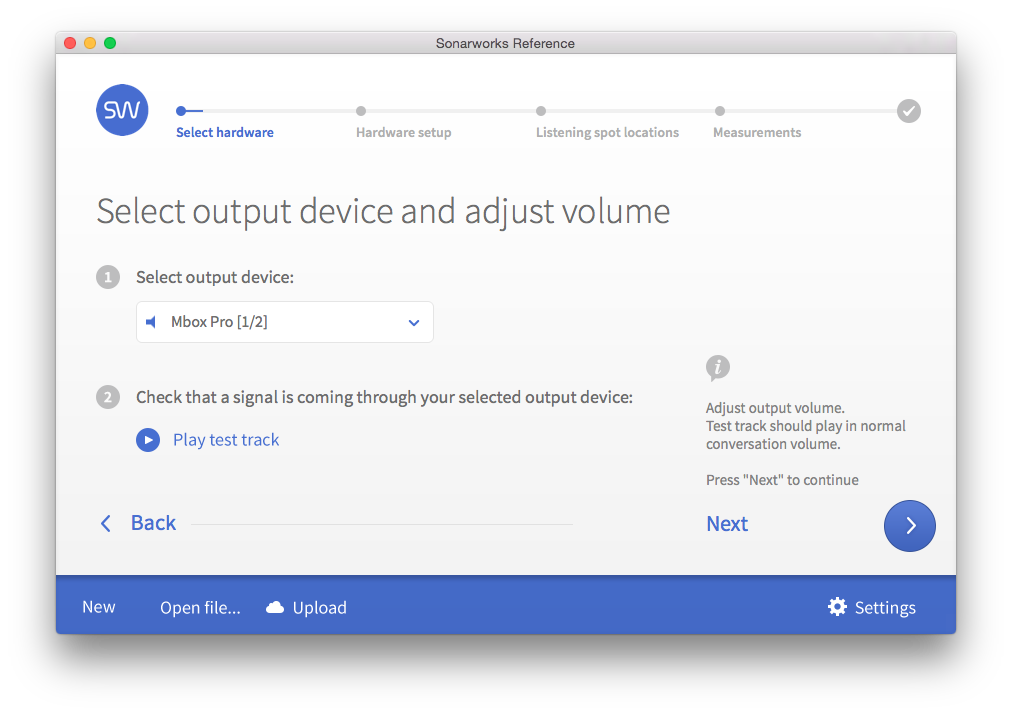Click the round blue next arrow button
Viewport: 1012px width, 714px height.
point(909,525)
